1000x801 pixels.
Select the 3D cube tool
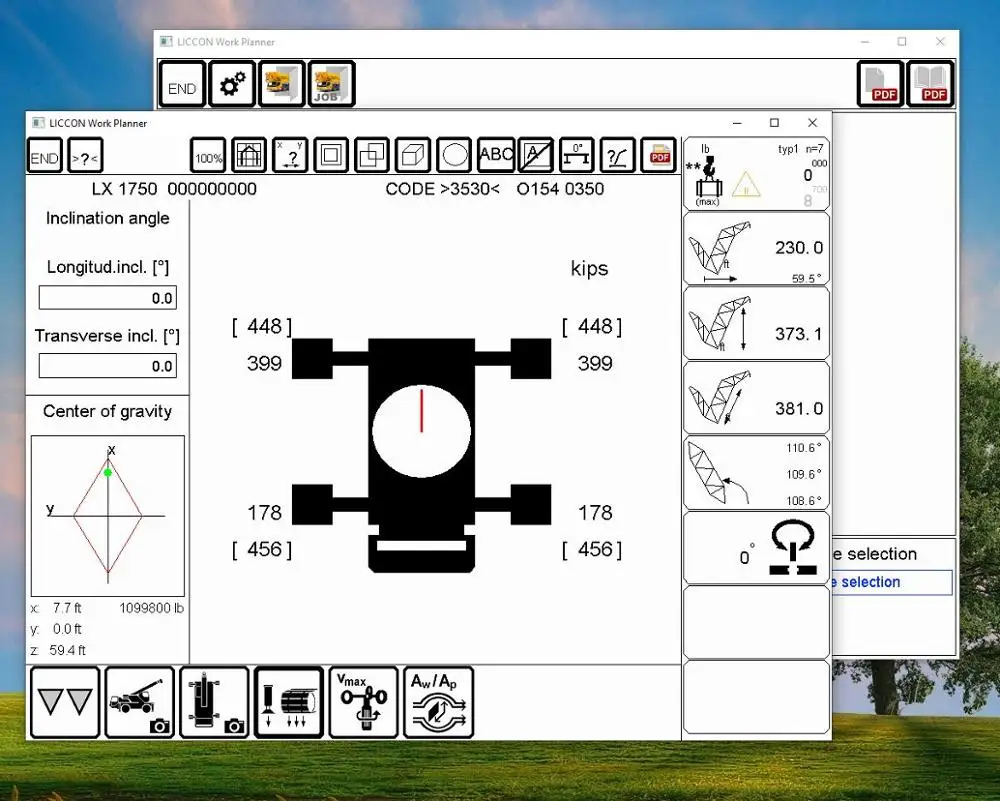pyautogui.click(x=413, y=156)
